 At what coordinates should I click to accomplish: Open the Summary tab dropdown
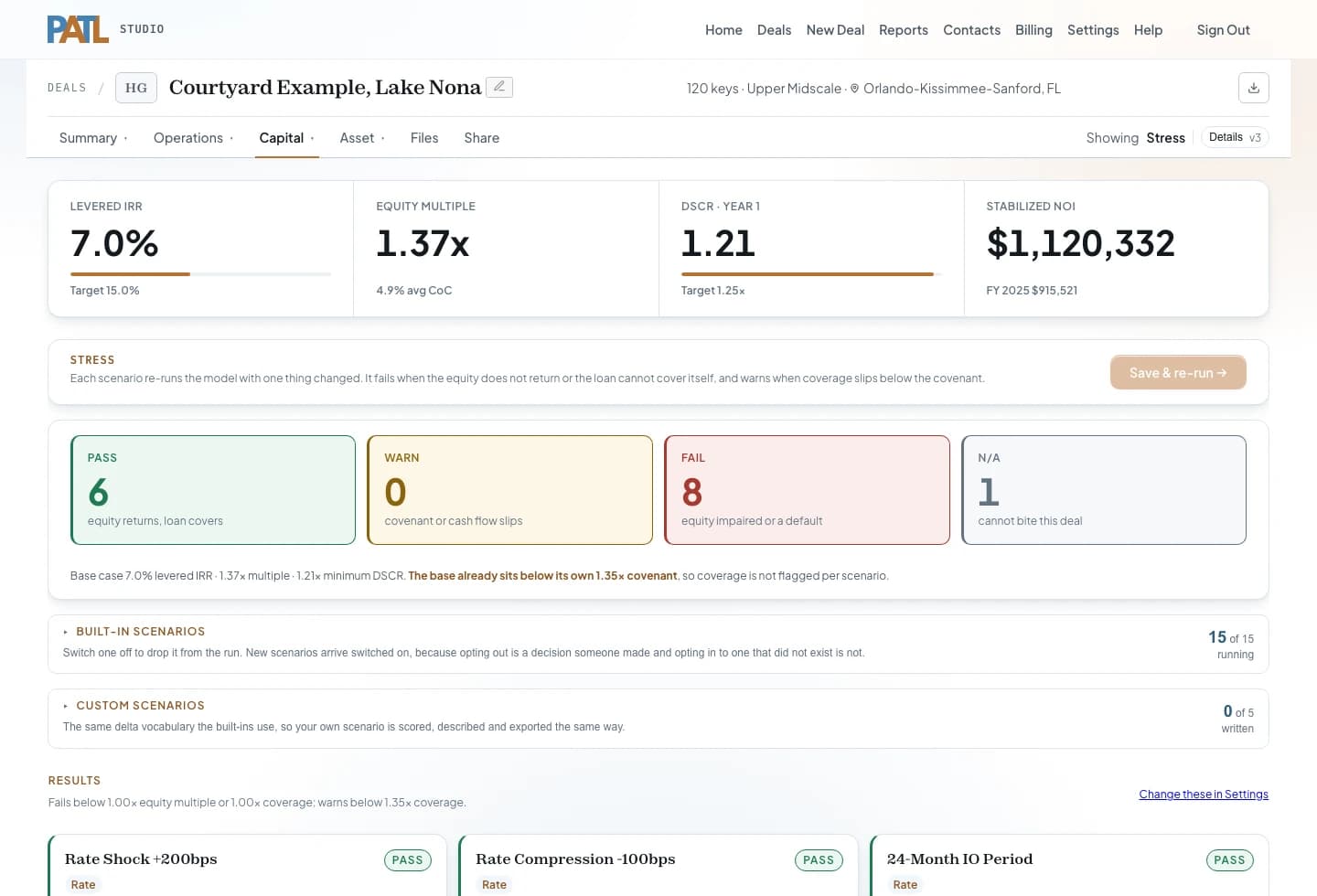tap(93, 138)
